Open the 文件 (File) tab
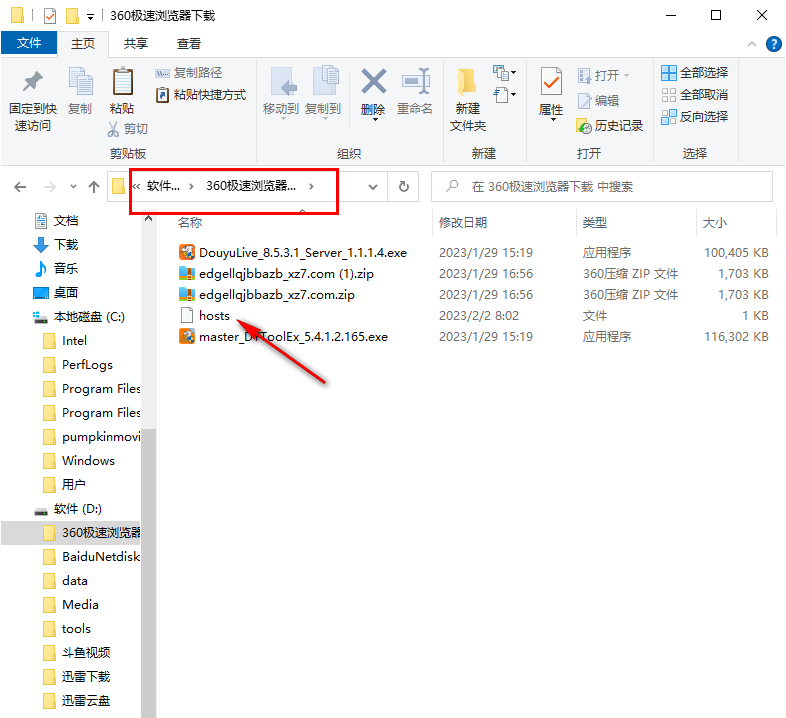The image size is (786, 718). coord(29,43)
